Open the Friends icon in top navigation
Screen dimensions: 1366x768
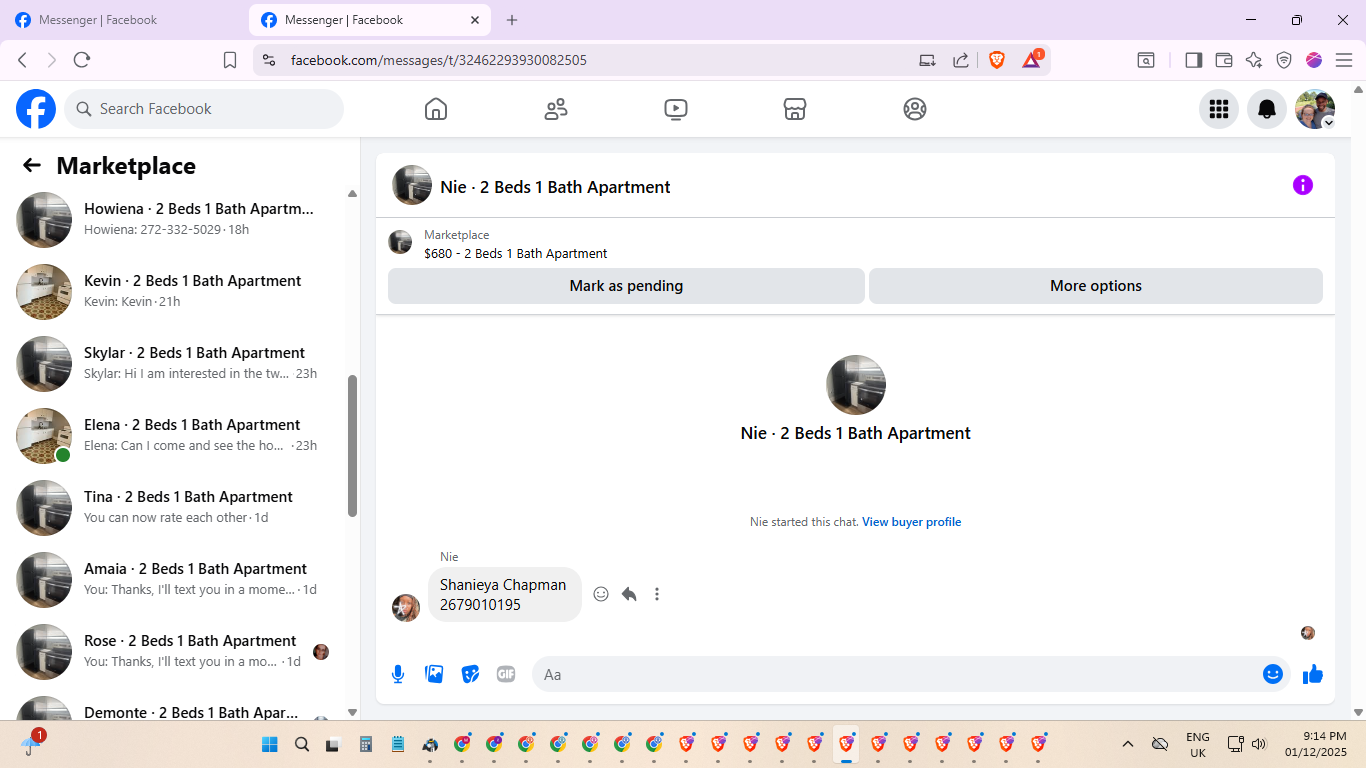click(556, 109)
